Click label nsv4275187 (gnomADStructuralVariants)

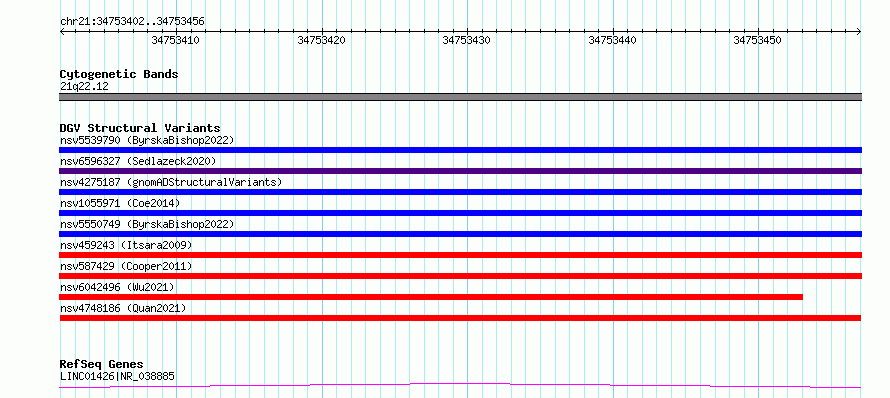coord(171,182)
